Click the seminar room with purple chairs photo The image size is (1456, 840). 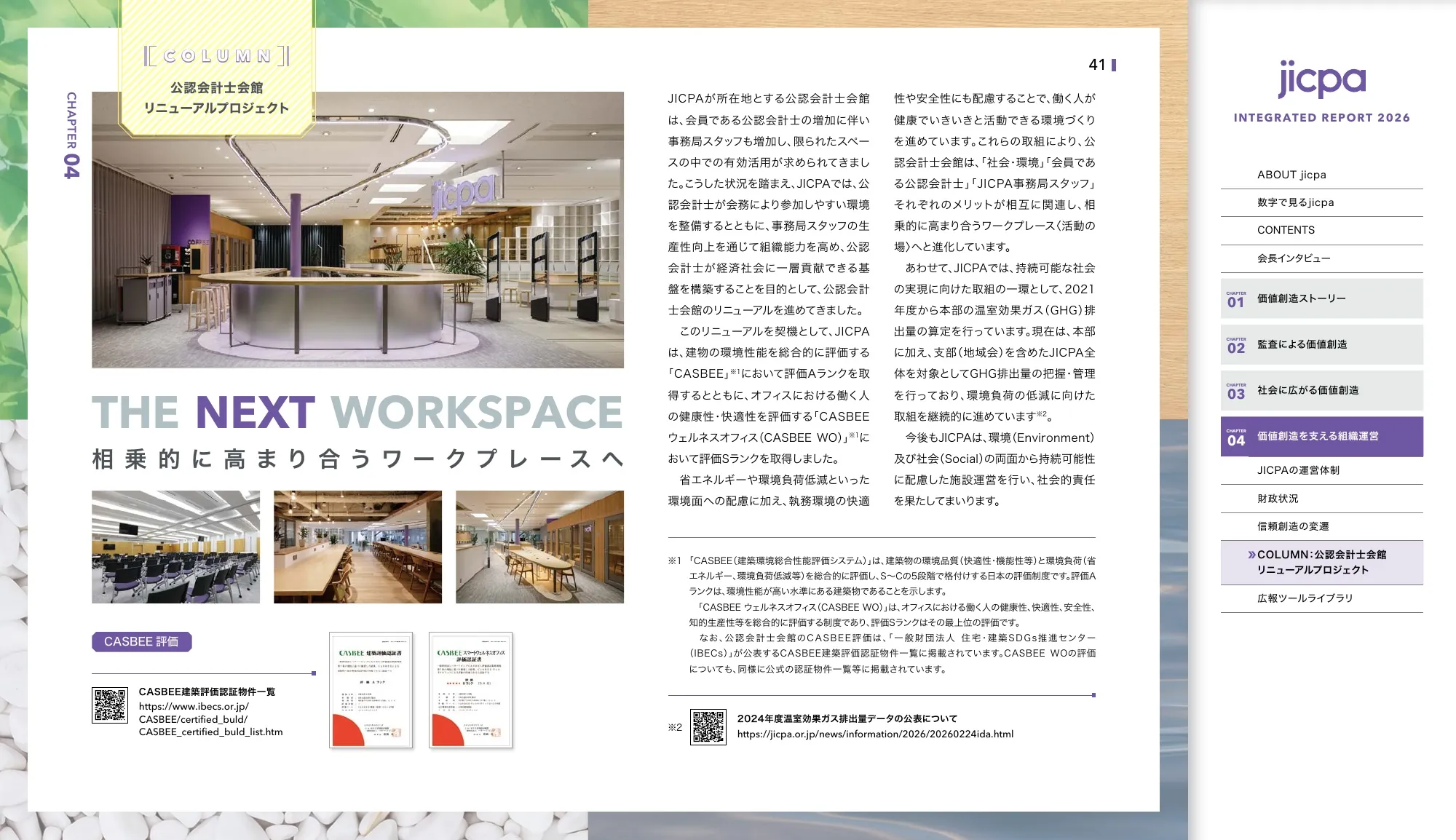click(175, 547)
